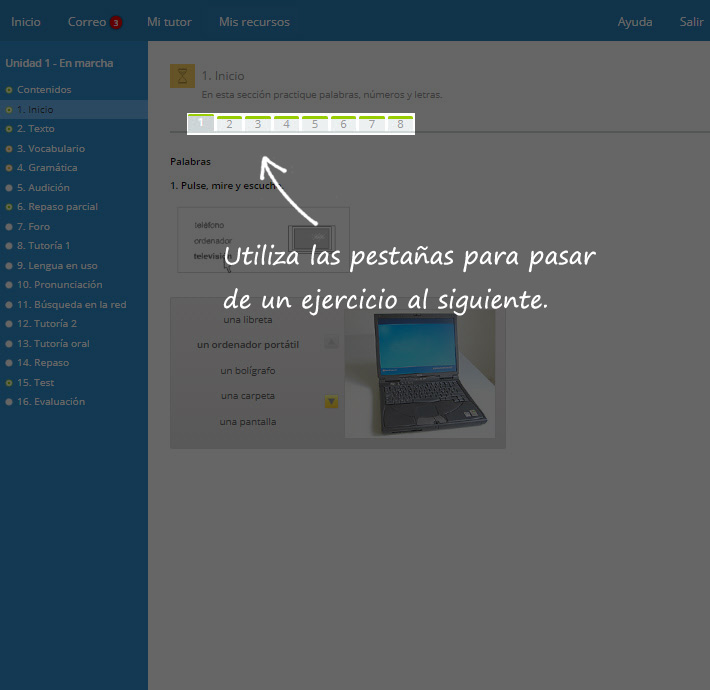Click Salir to log out
The image size is (710, 690).
point(691,22)
